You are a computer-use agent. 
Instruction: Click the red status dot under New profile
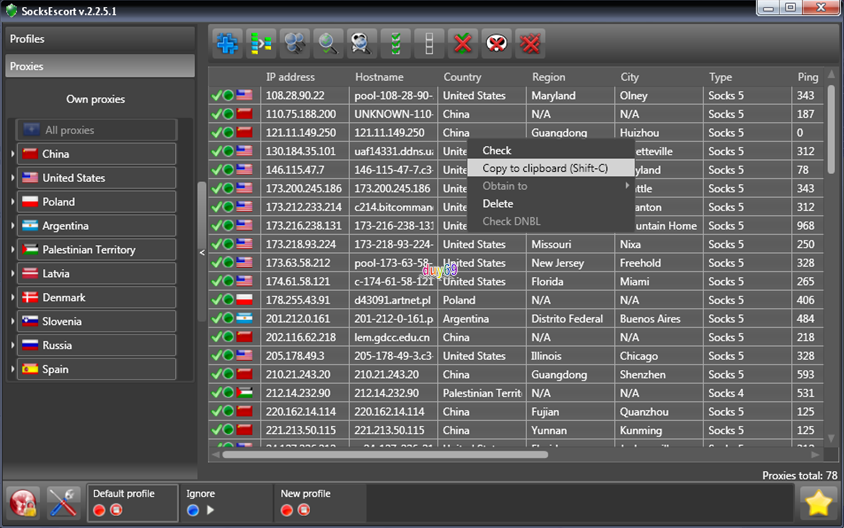287,510
